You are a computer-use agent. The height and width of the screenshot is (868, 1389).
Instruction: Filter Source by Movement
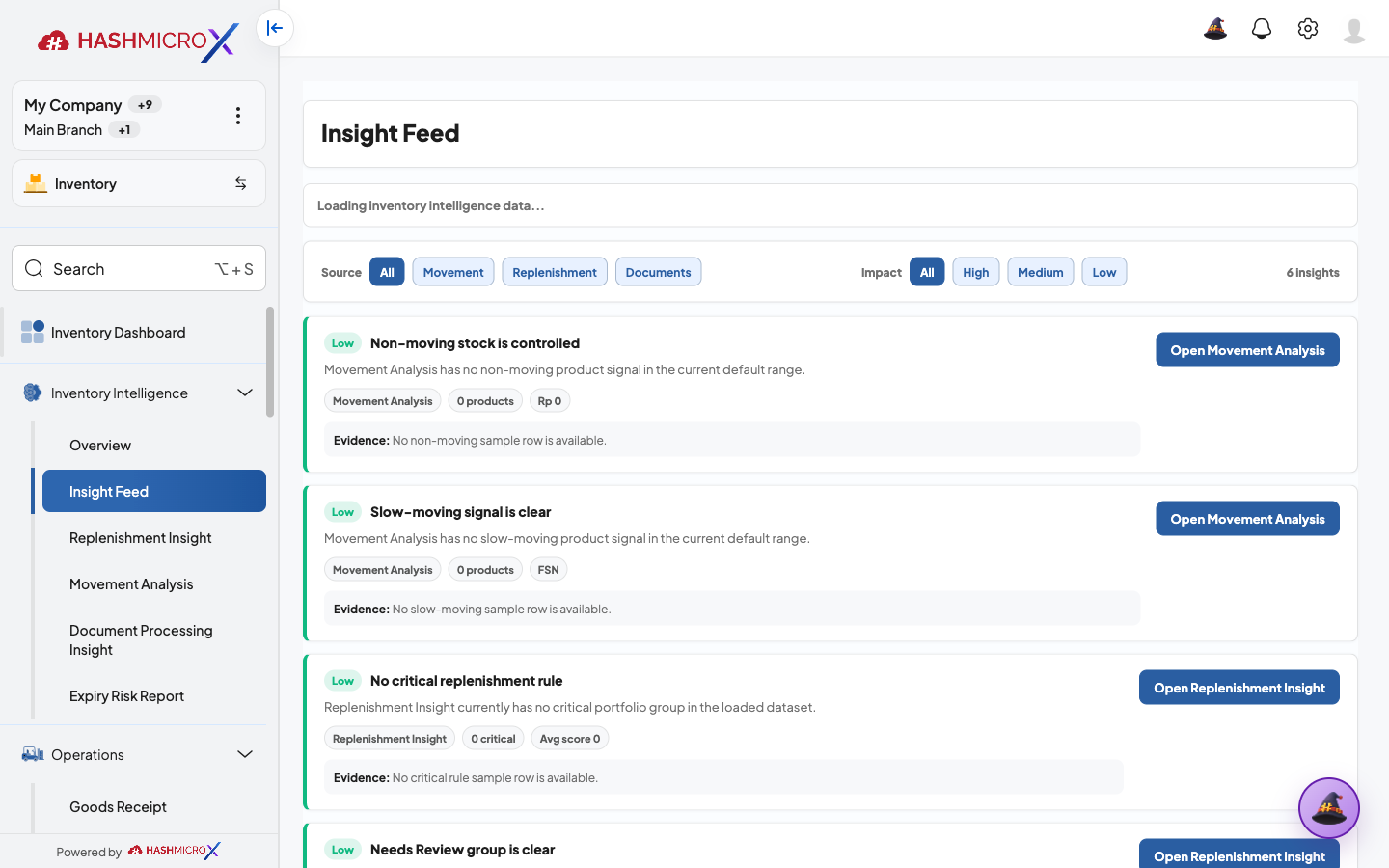pos(453,272)
